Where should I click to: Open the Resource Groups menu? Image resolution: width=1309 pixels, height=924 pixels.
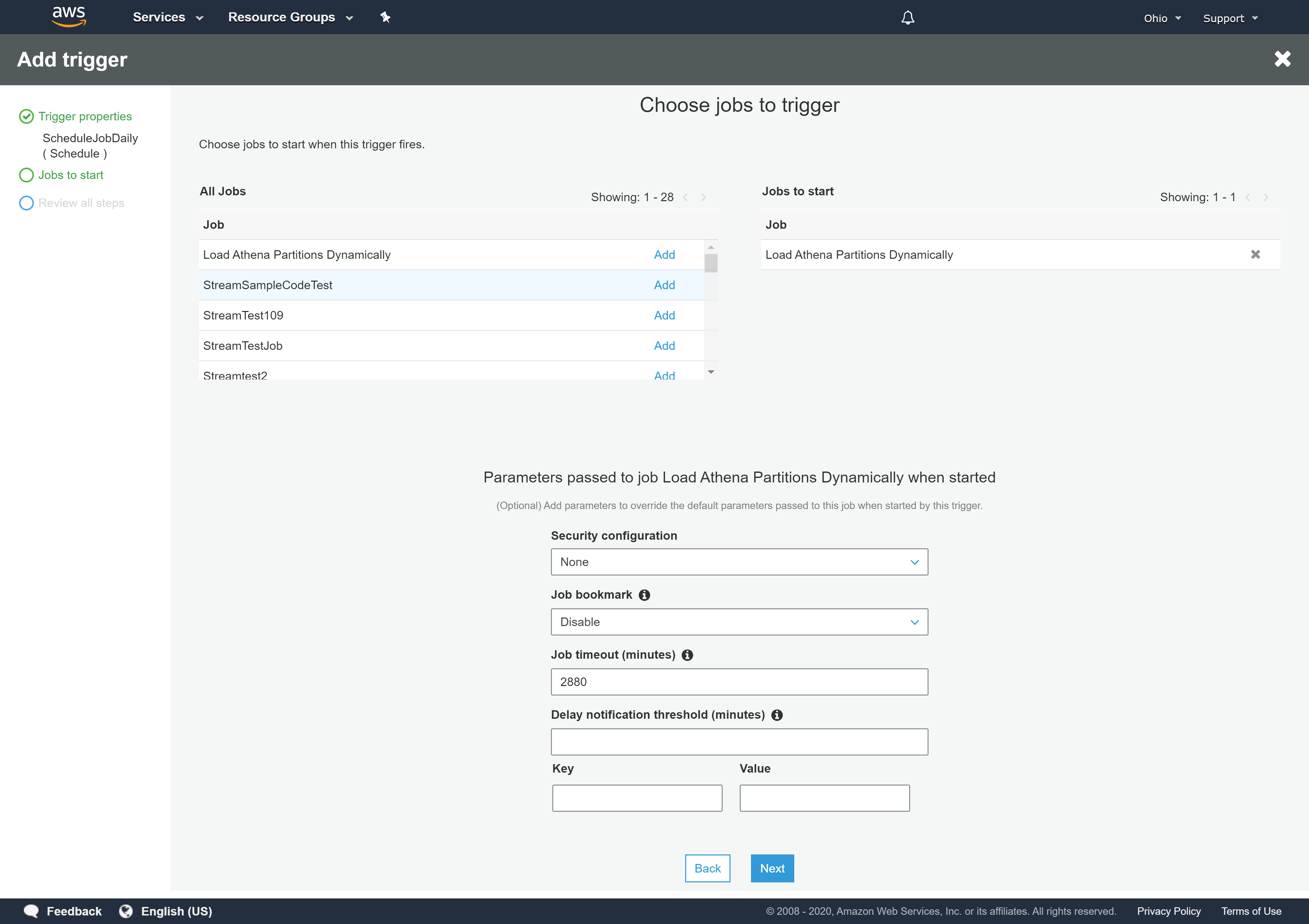pos(291,17)
